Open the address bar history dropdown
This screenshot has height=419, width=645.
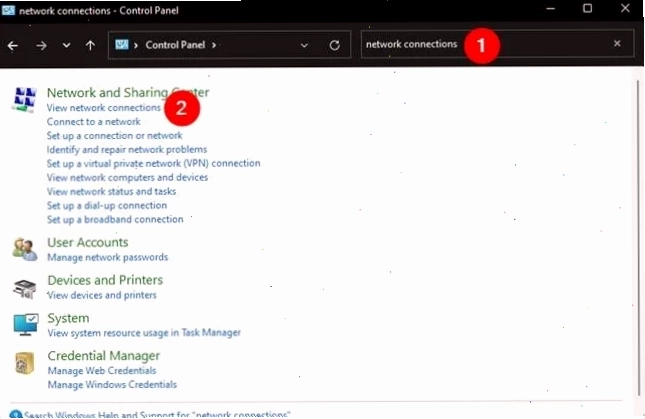(x=304, y=45)
